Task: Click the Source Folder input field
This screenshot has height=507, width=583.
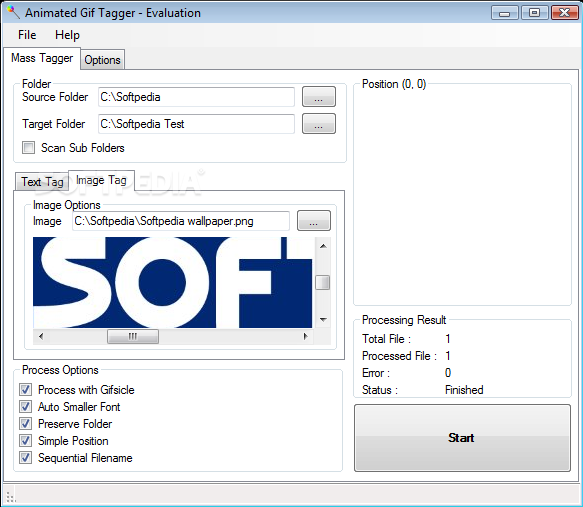Action: pyautogui.click(x=196, y=97)
